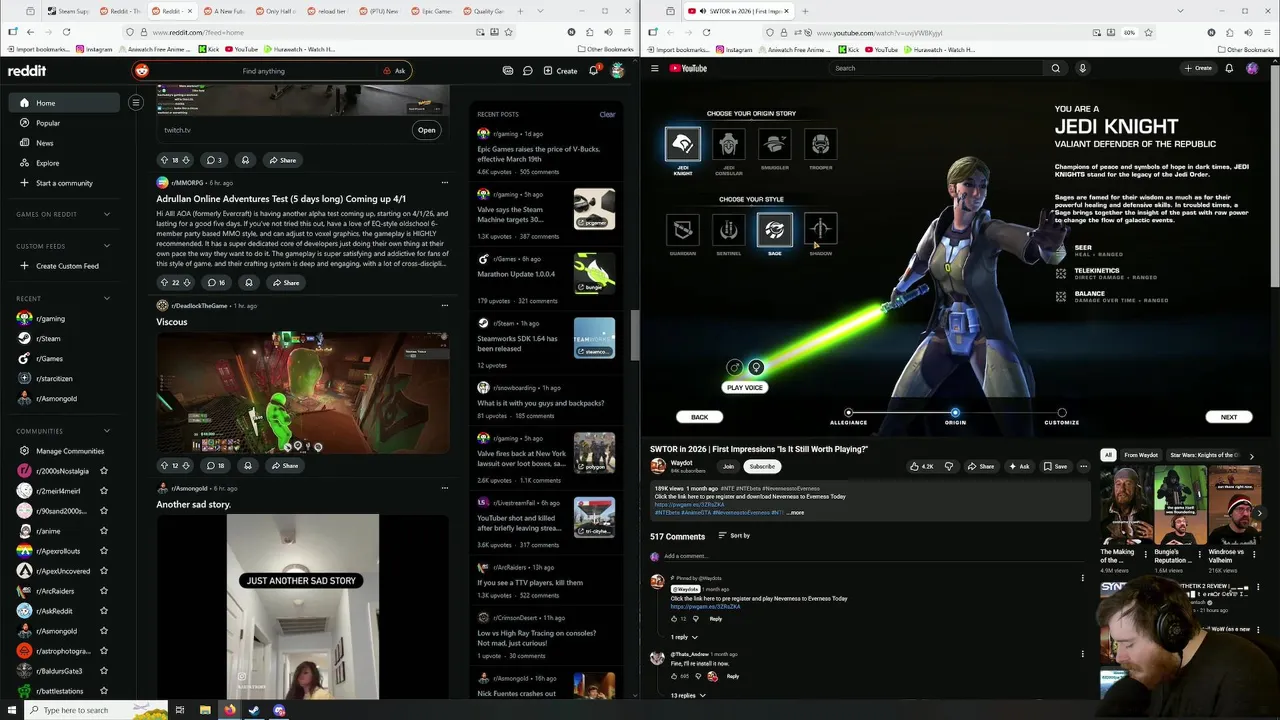Collapse Games on Reddit section
Screen dimensions: 1280x720
click(x=107, y=214)
